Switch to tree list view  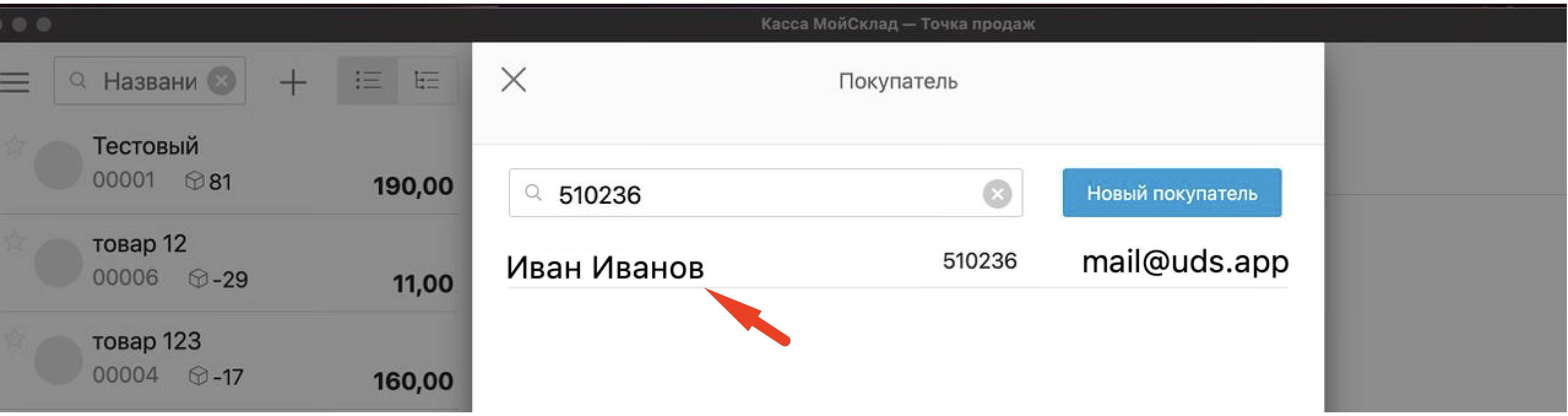point(427,80)
